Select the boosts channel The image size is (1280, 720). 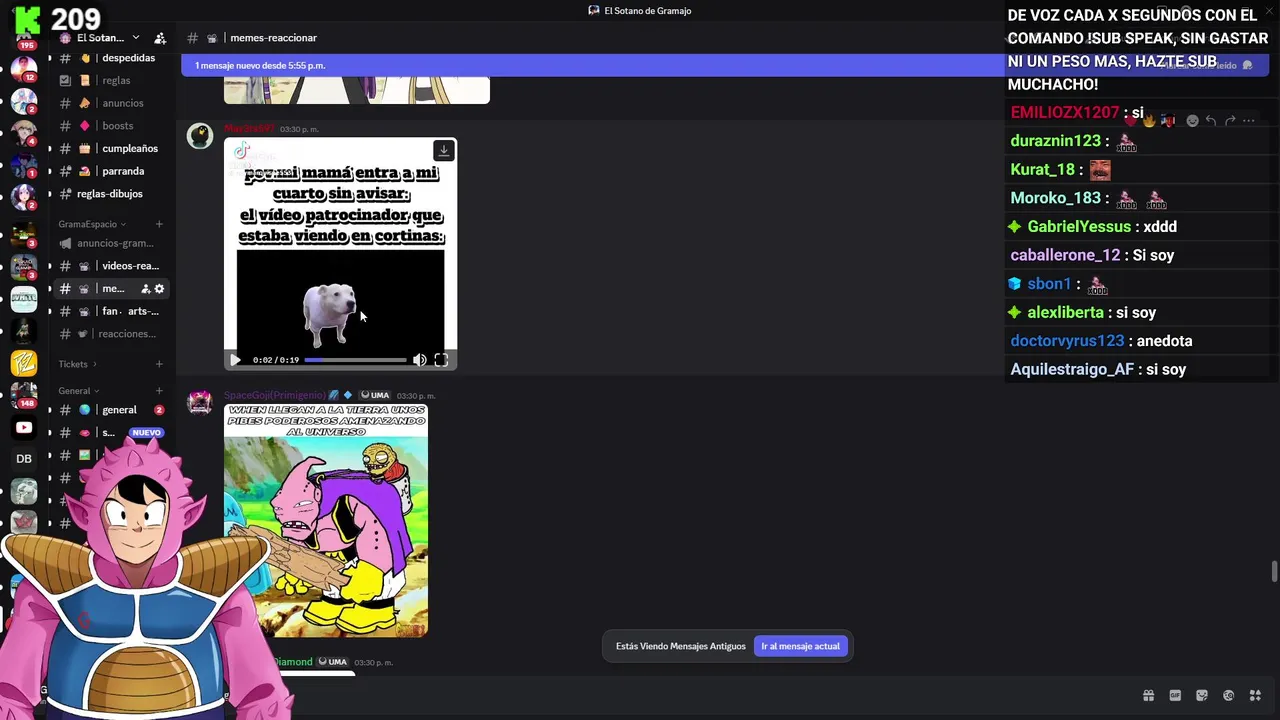click(x=110, y=126)
